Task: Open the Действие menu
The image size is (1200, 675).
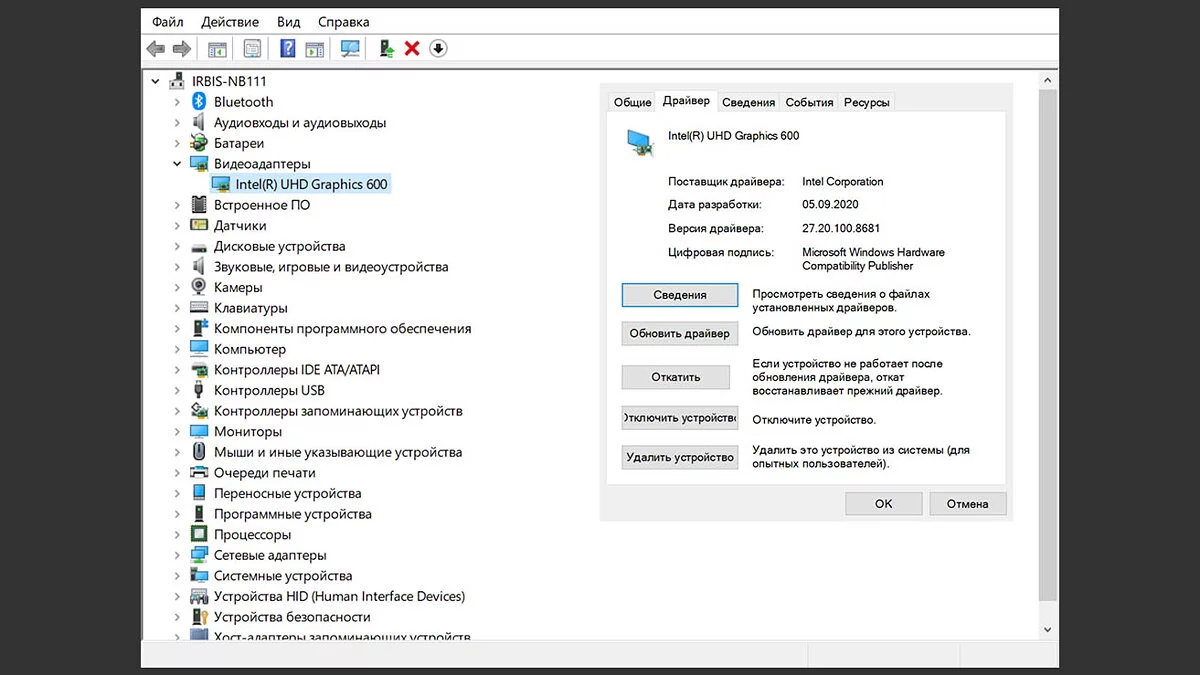Action: tap(229, 21)
